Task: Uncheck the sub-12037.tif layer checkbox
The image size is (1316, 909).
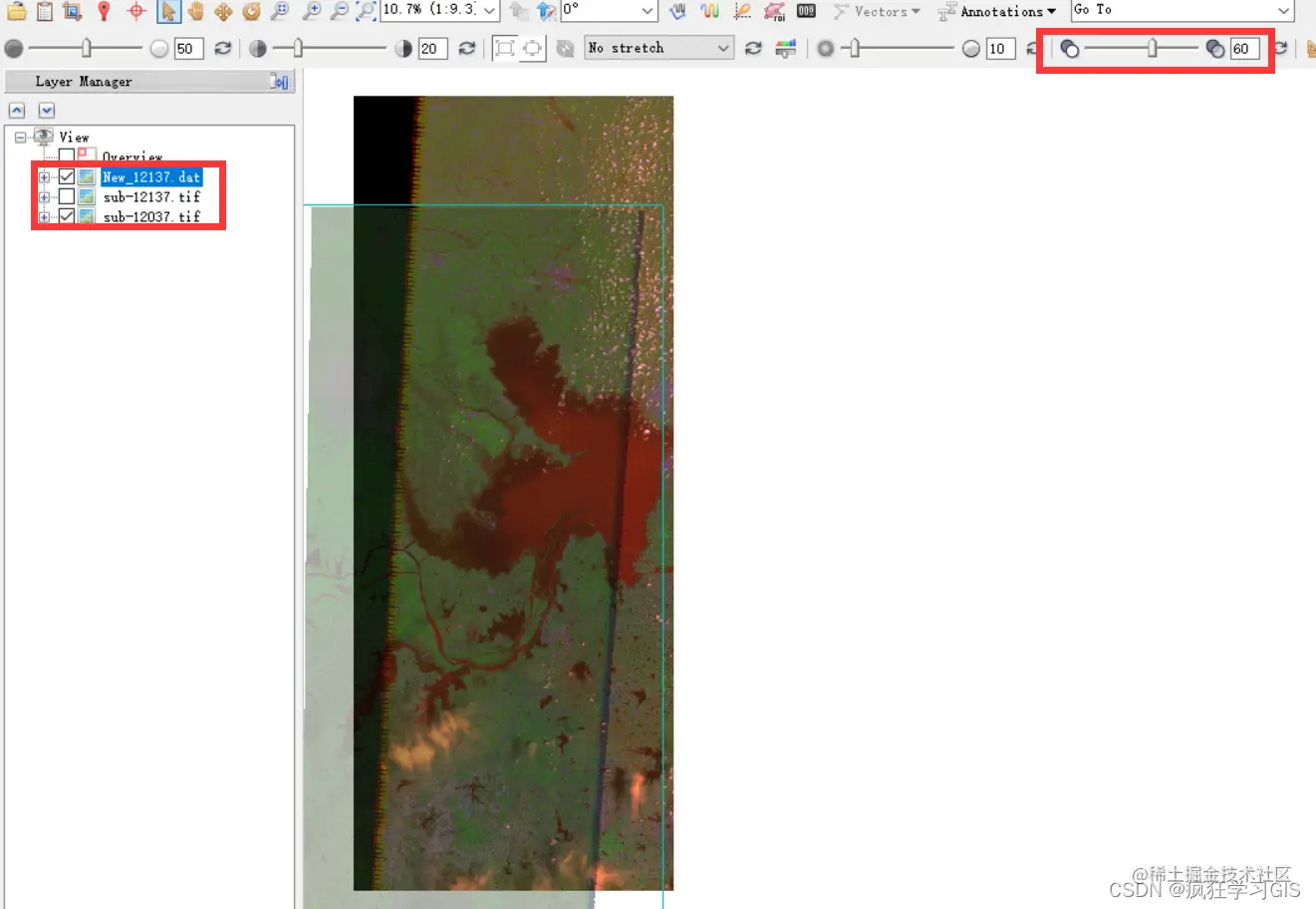Action: 67,216
